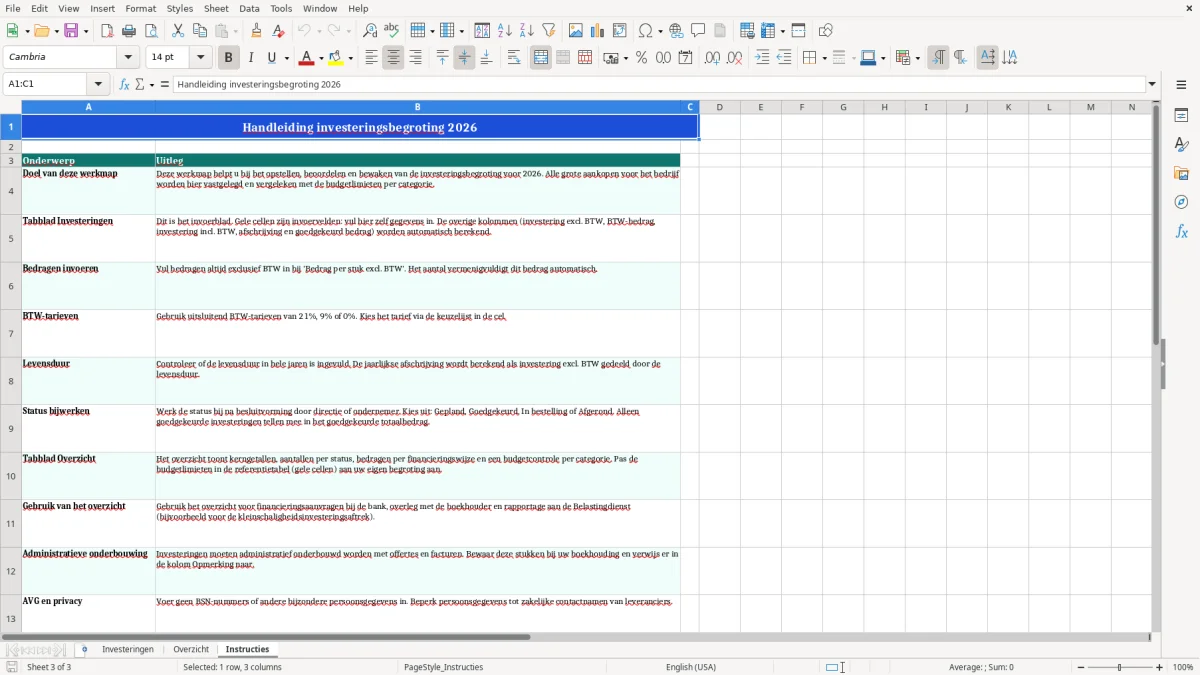The height and width of the screenshot is (675, 1200).
Task: Clone formatting with the paintbrush
Action: [257, 31]
